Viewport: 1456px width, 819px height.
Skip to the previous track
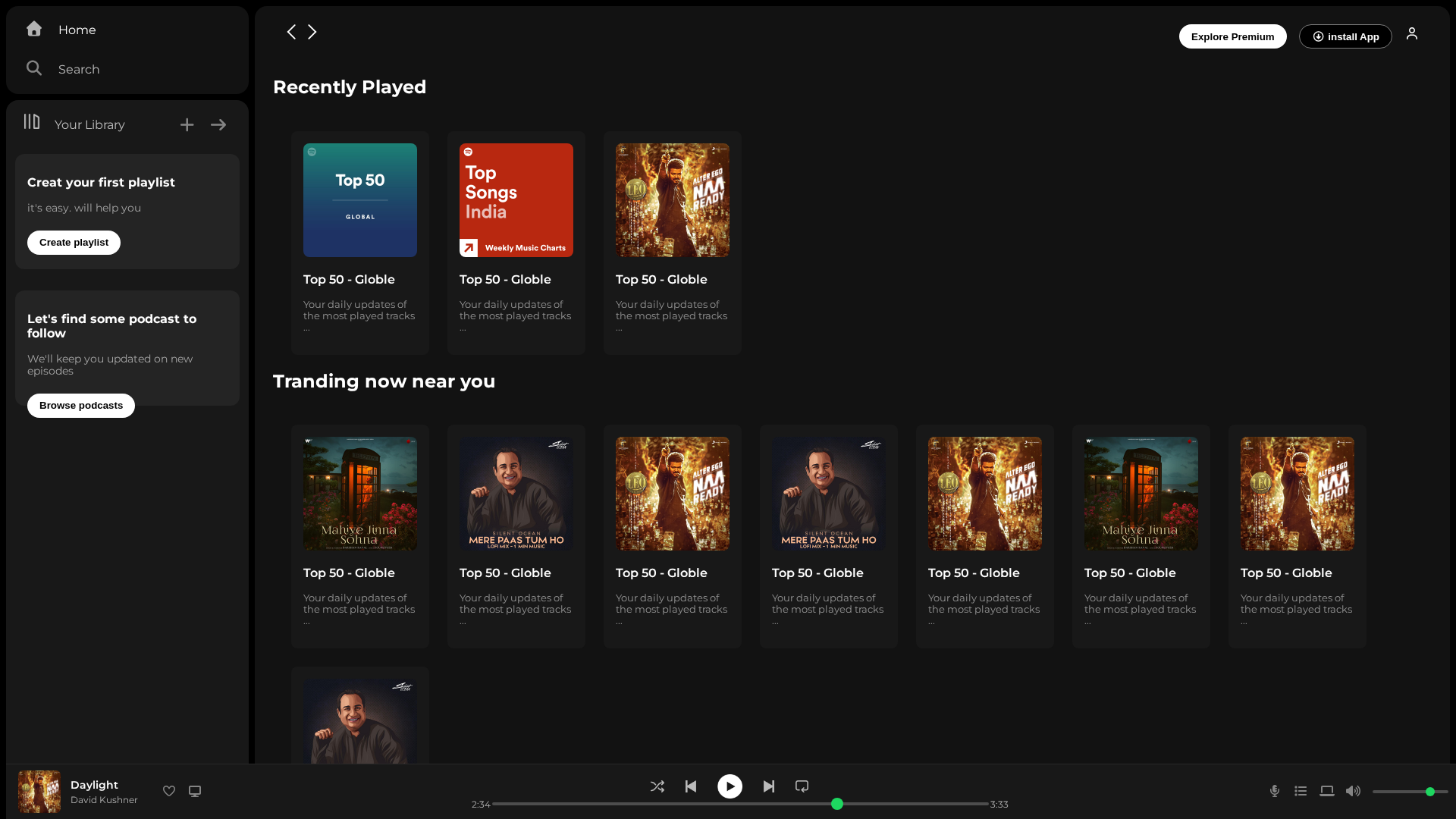691,786
